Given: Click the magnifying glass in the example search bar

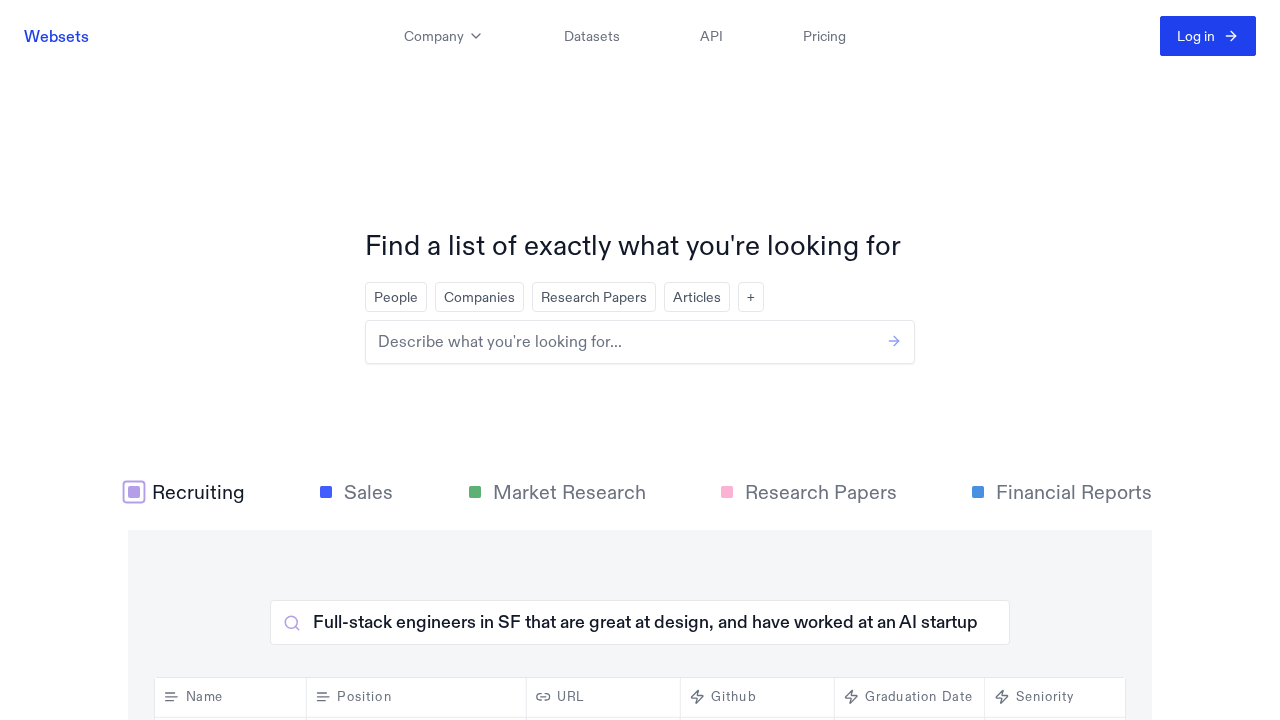Looking at the screenshot, I should click(292, 623).
